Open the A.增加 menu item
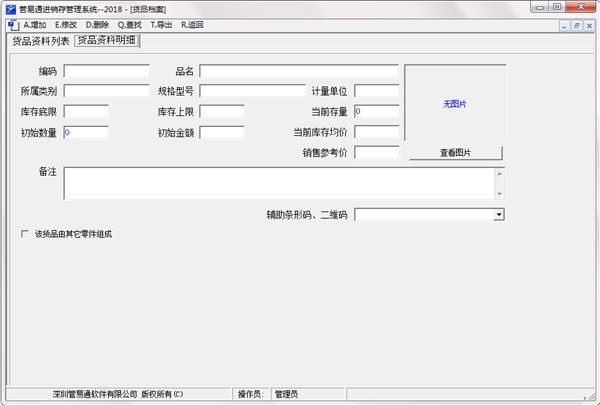 tap(35, 25)
